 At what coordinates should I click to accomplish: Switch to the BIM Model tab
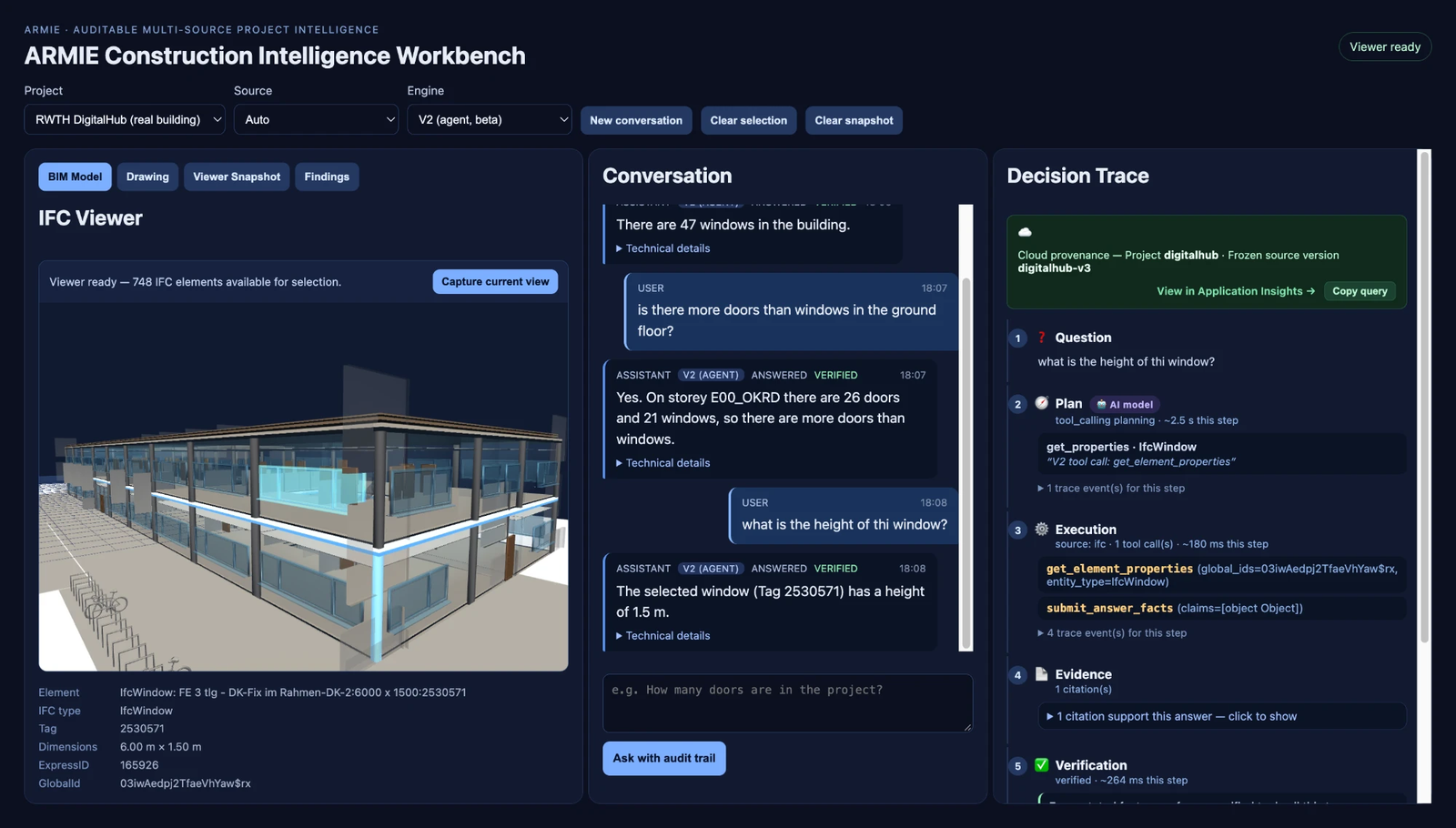[x=75, y=177]
